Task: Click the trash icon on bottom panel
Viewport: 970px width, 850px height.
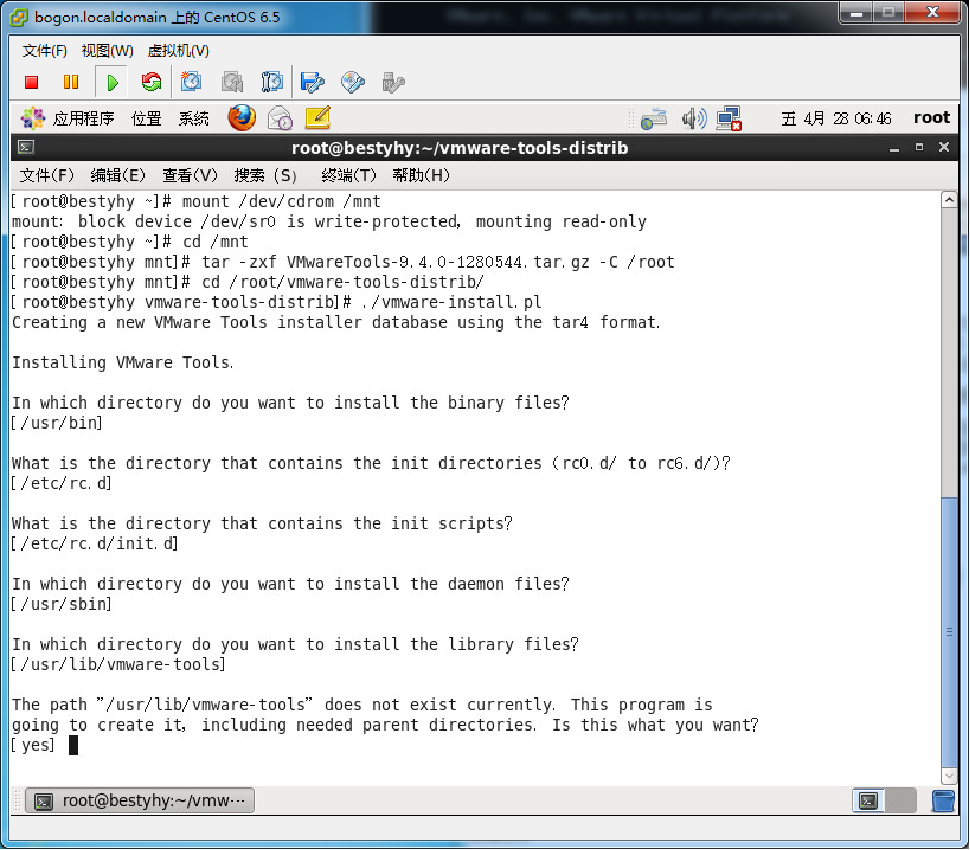Action: 943,801
